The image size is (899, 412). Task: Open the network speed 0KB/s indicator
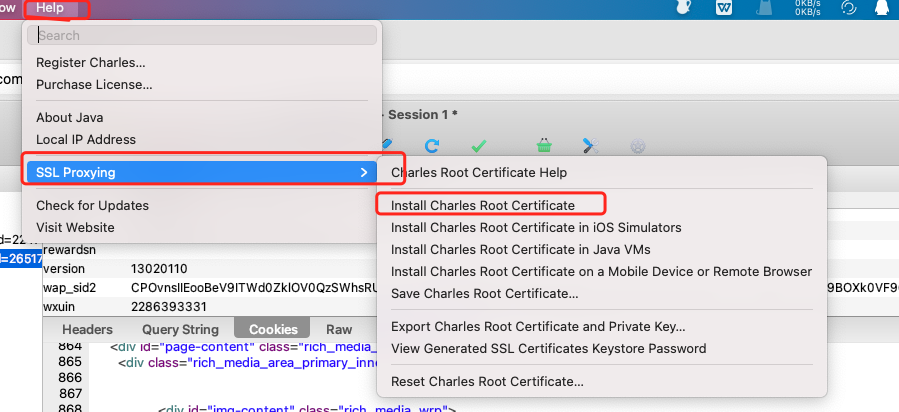[x=807, y=7]
